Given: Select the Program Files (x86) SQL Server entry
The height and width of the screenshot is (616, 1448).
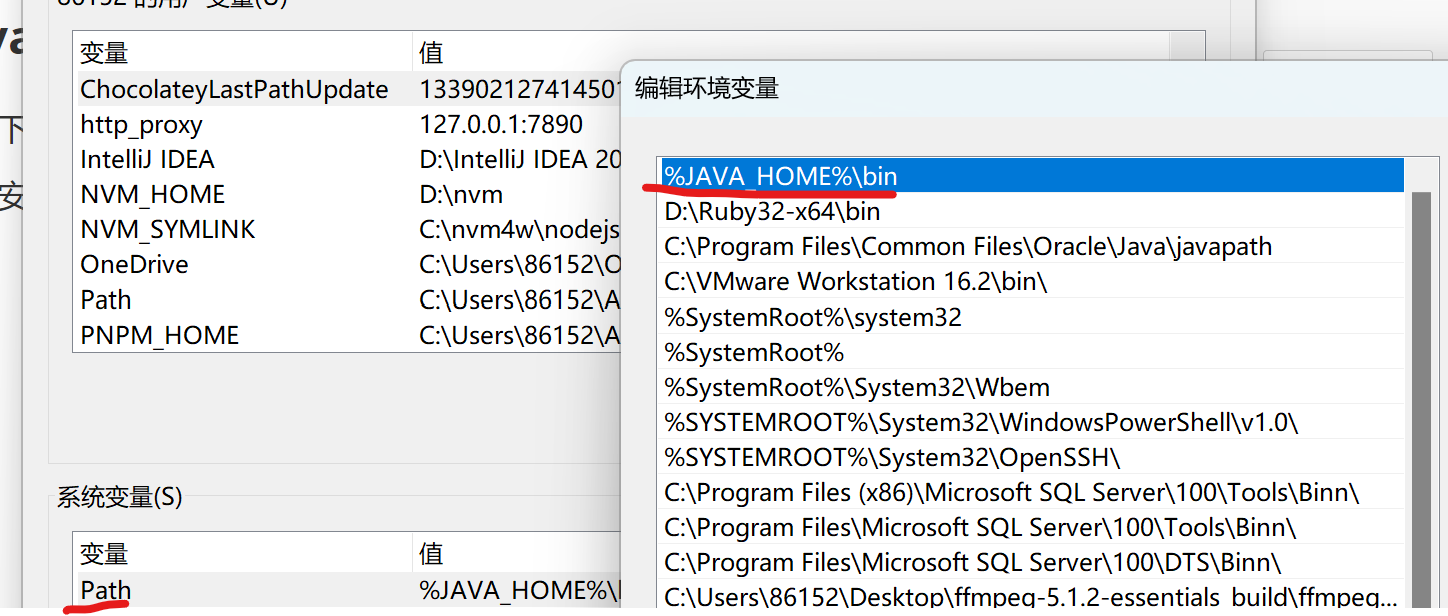Looking at the screenshot, I should pos(1011,493).
